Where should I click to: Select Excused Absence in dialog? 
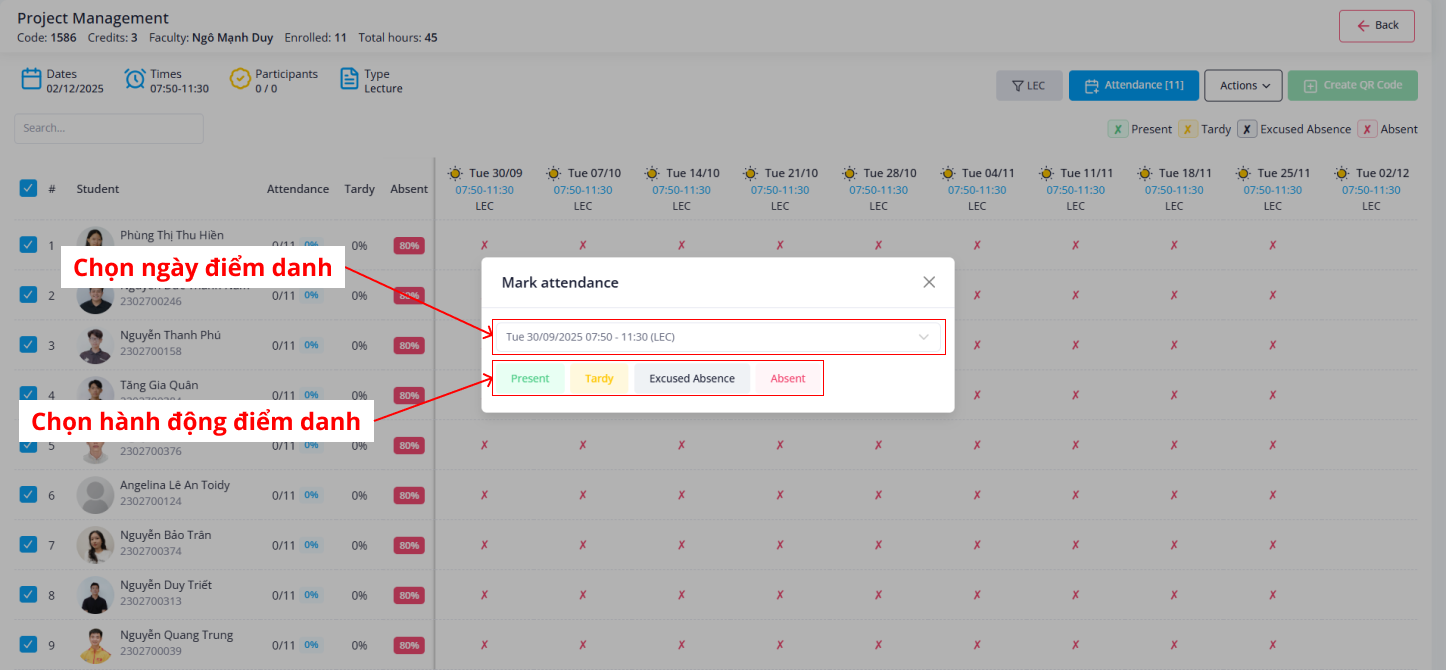692,379
